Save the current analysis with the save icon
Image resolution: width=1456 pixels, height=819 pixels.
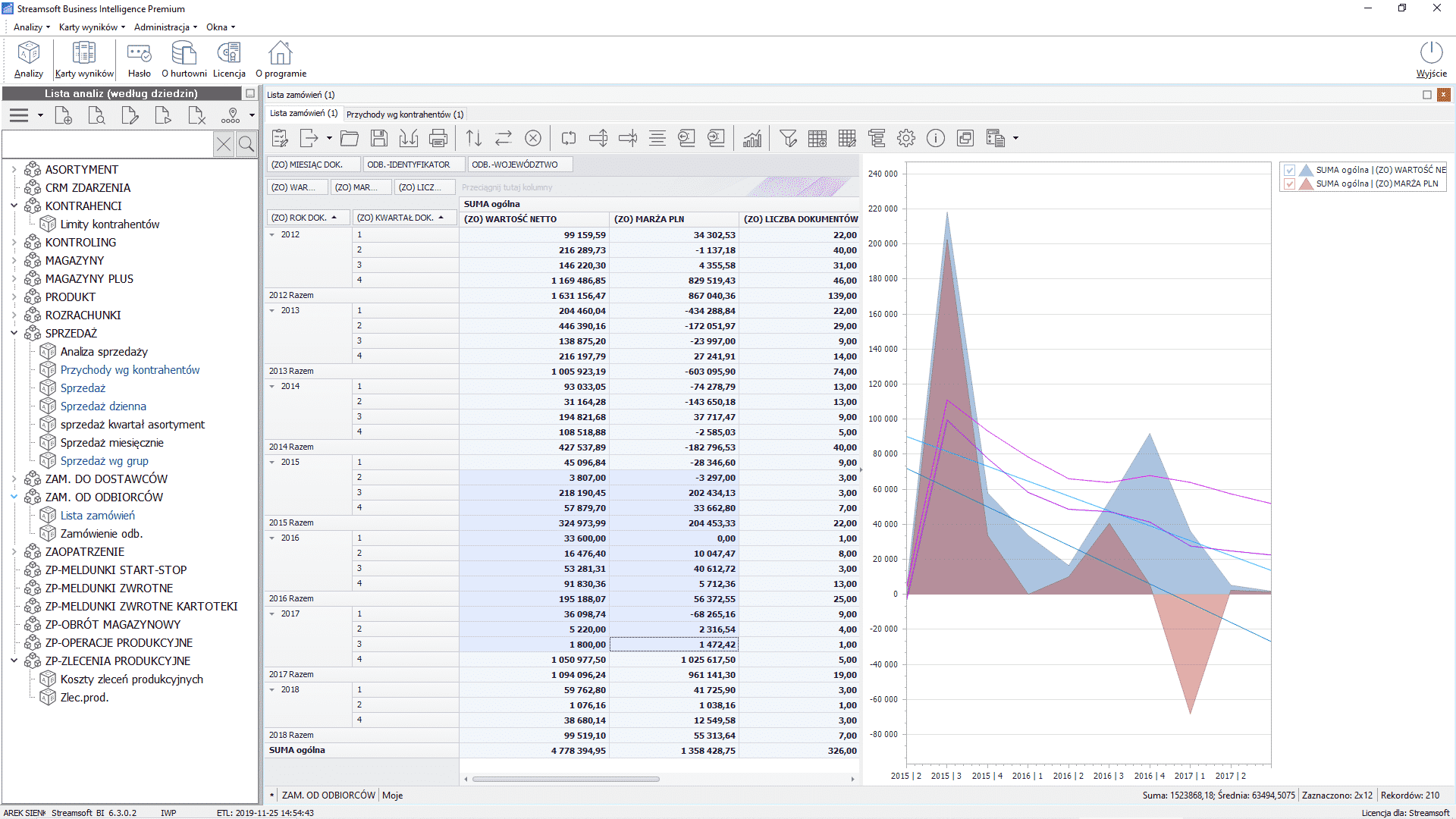pyautogui.click(x=379, y=138)
